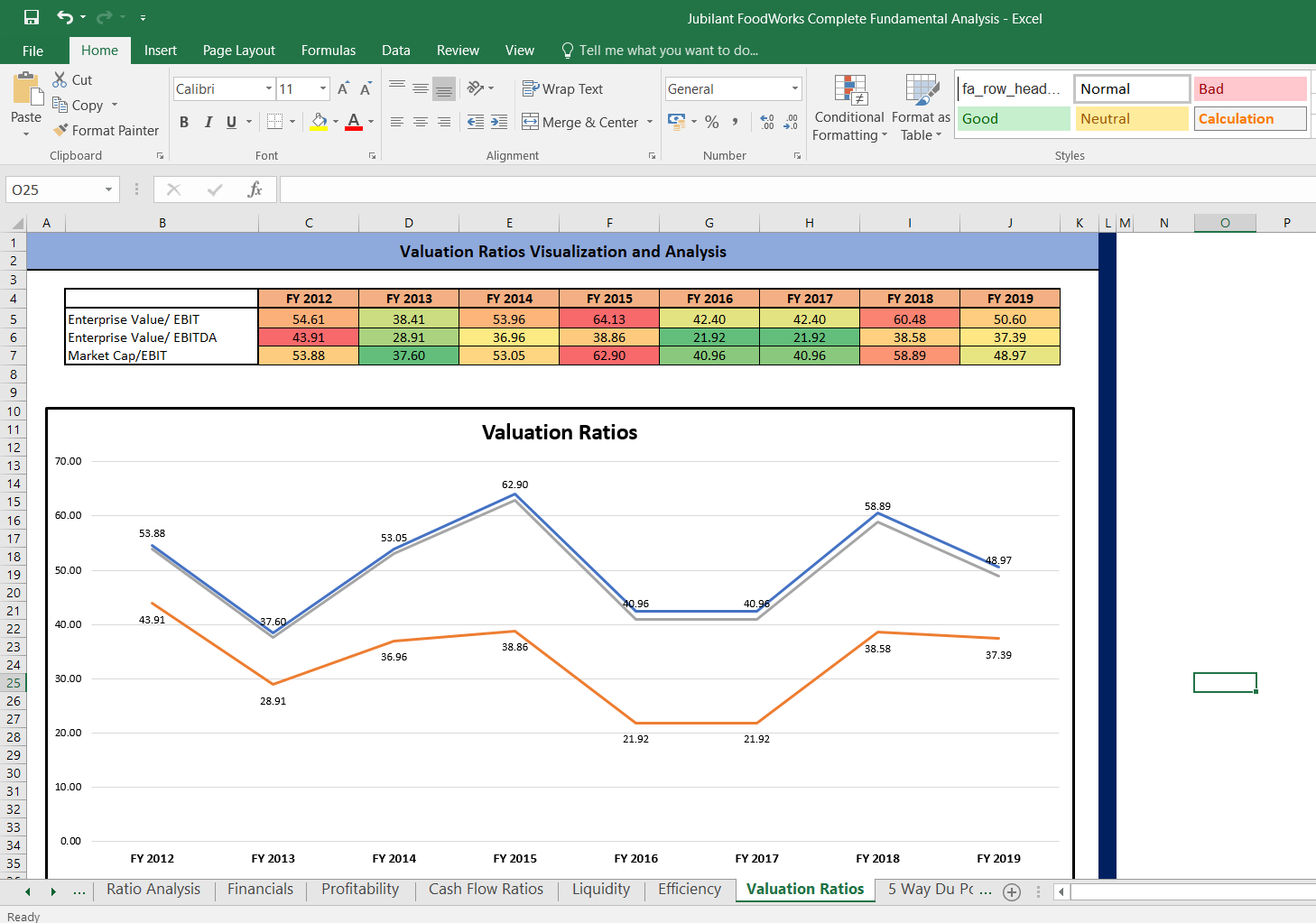Viewport: 1316px width, 923px height.
Task: Toggle Wrap Text
Action: 562,88
